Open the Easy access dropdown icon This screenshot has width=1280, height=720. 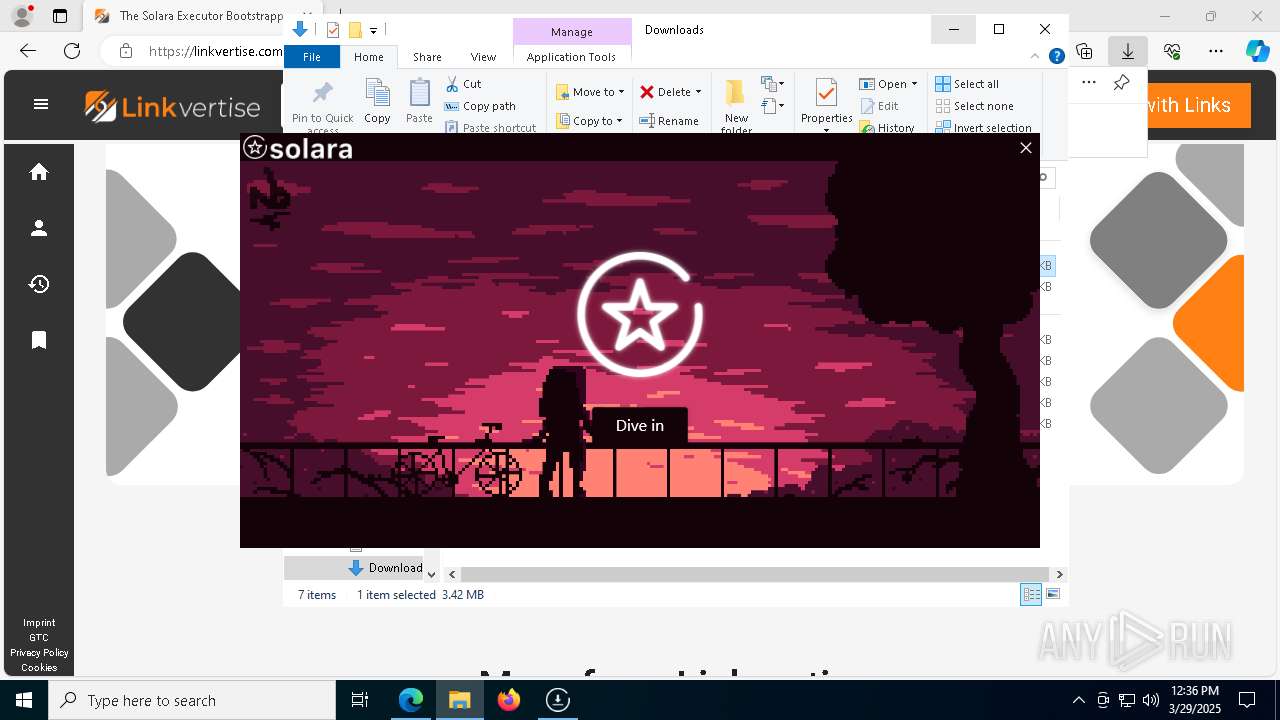coord(772,106)
